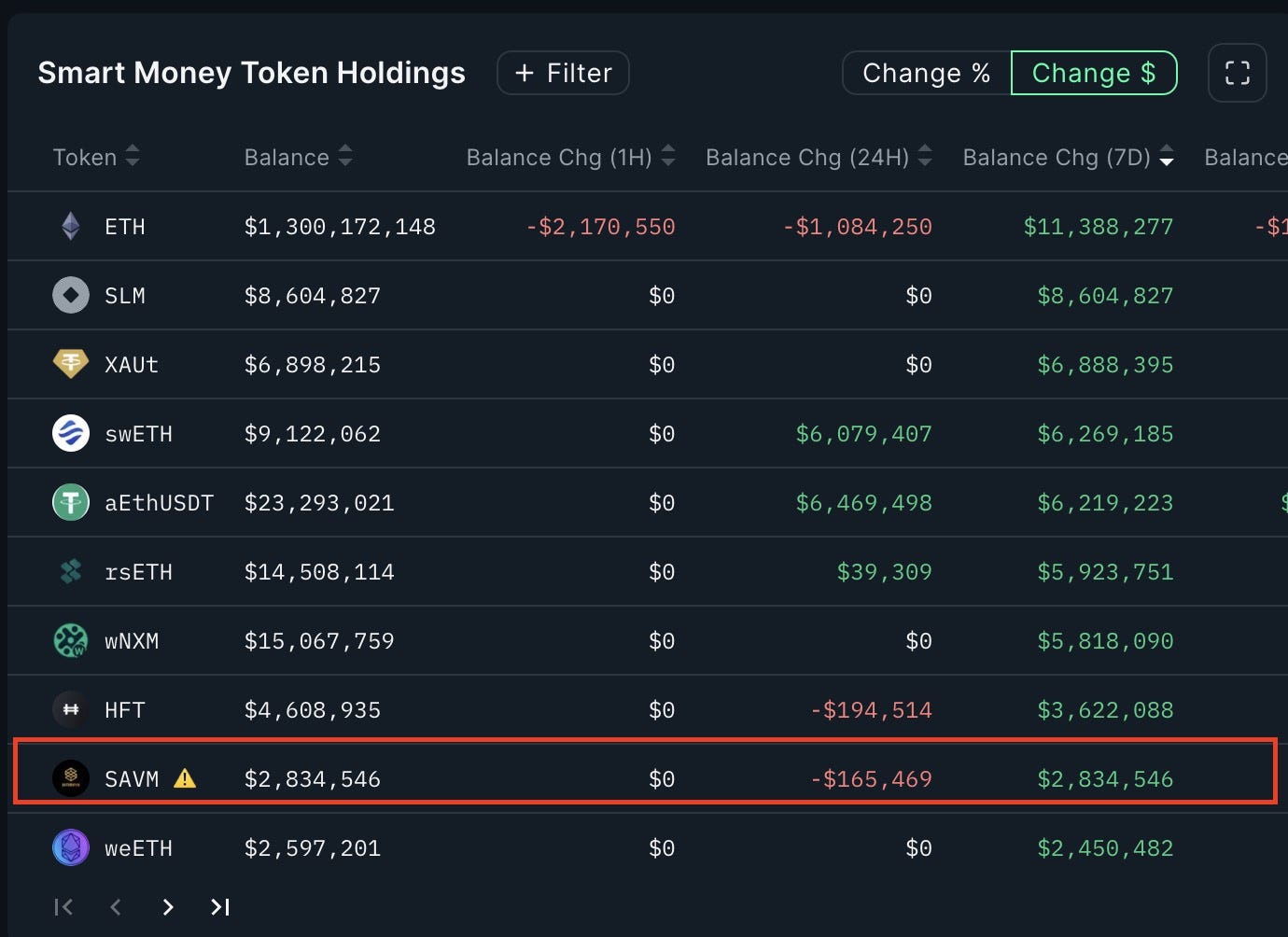Click the SLM token icon
This screenshot has width=1288, height=937.
click(x=71, y=295)
